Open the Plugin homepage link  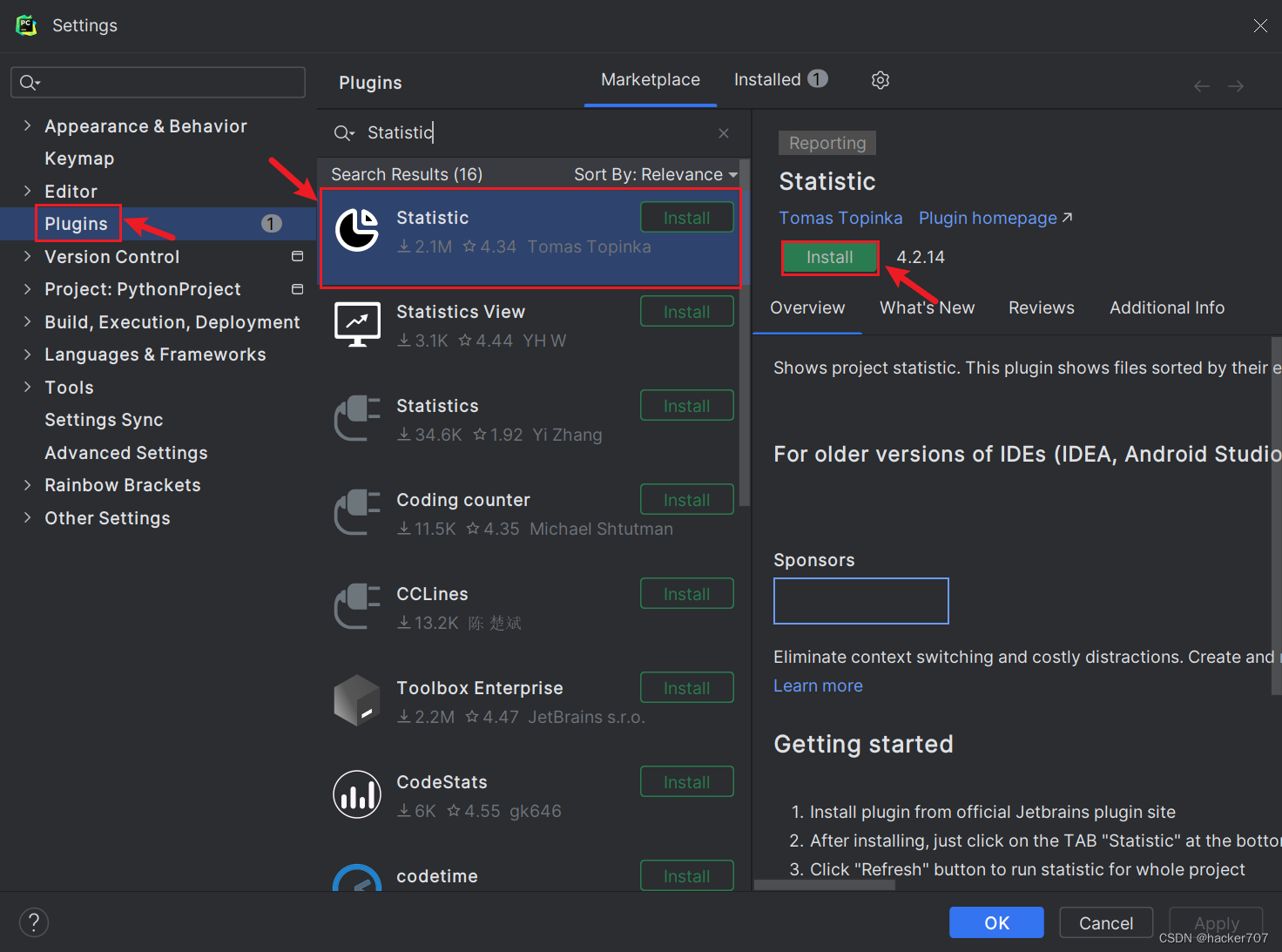[x=995, y=218]
